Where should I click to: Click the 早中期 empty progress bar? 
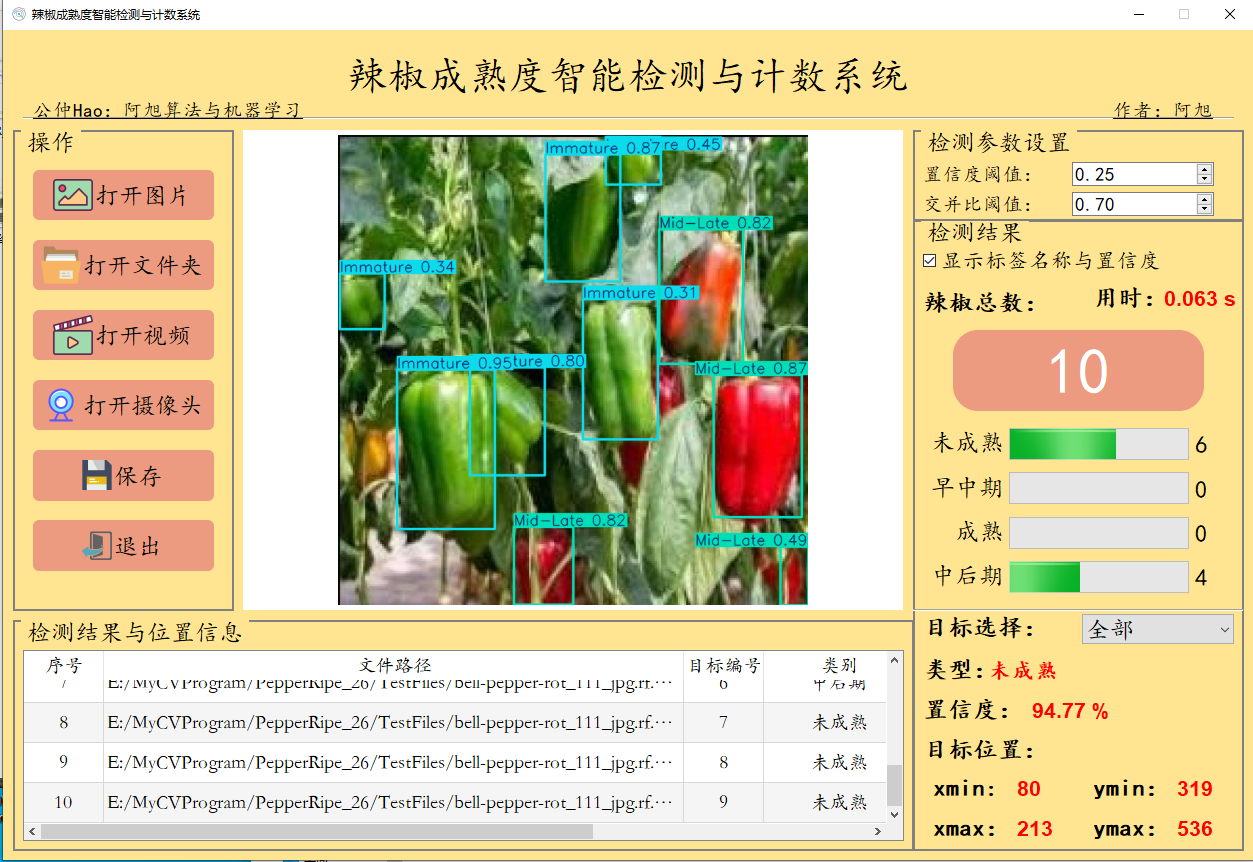[1098, 488]
